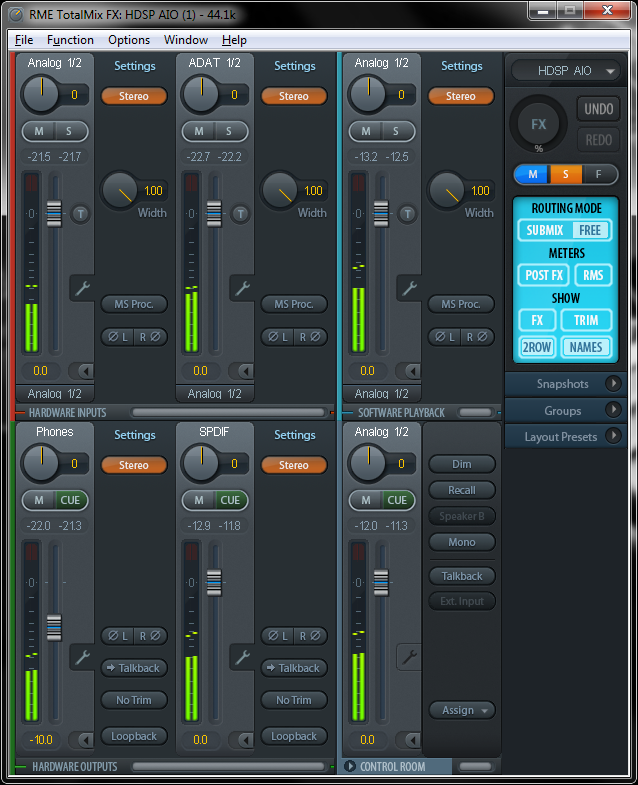638x785 pixels.
Task: Click Control Room Talkback button
Action: coord(462,576)
